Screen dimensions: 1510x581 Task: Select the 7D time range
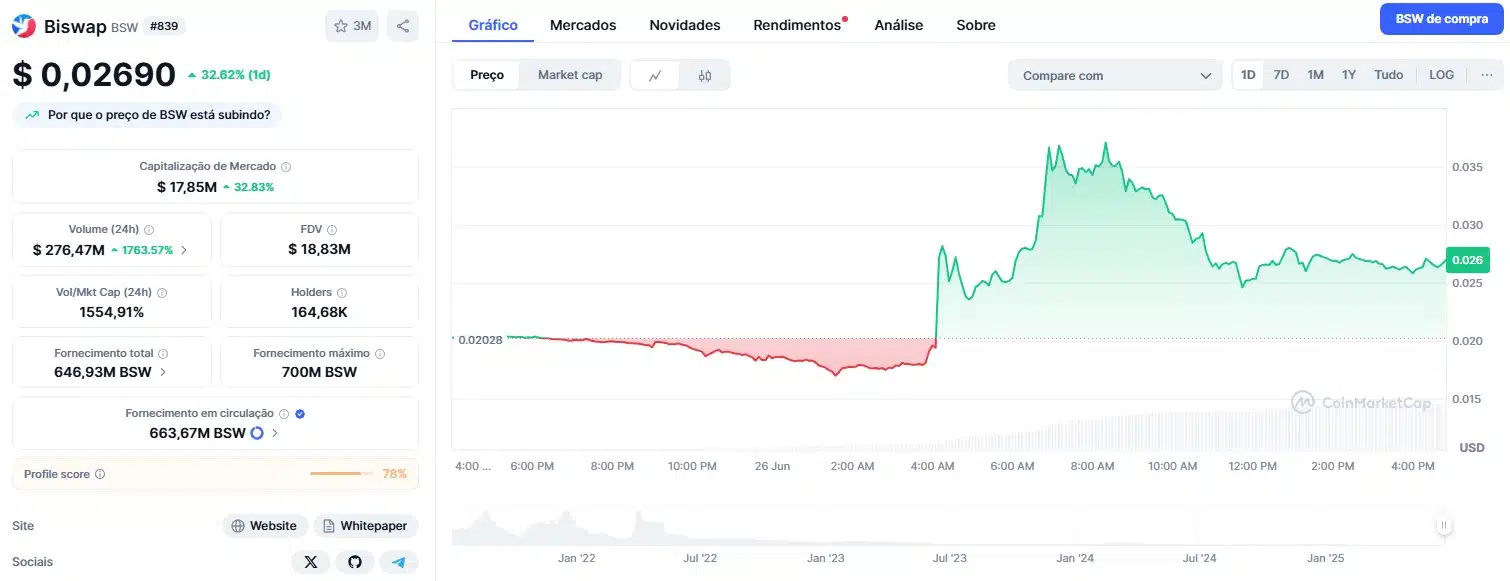[x=1281, y=74]
